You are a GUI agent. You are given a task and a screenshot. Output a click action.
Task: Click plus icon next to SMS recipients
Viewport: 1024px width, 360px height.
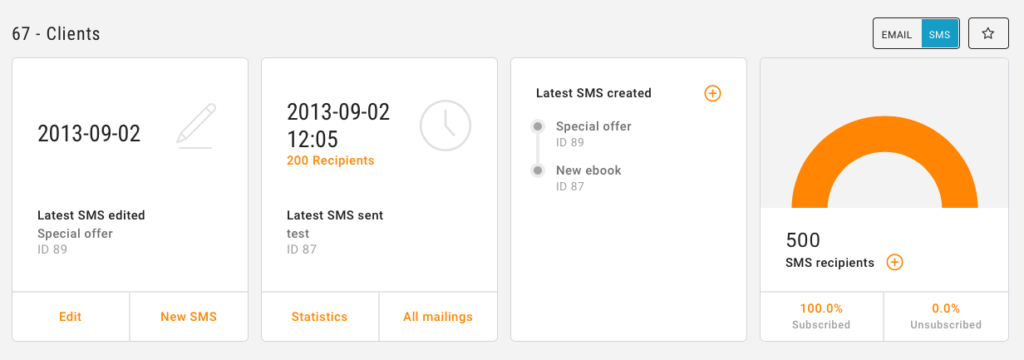894,263
